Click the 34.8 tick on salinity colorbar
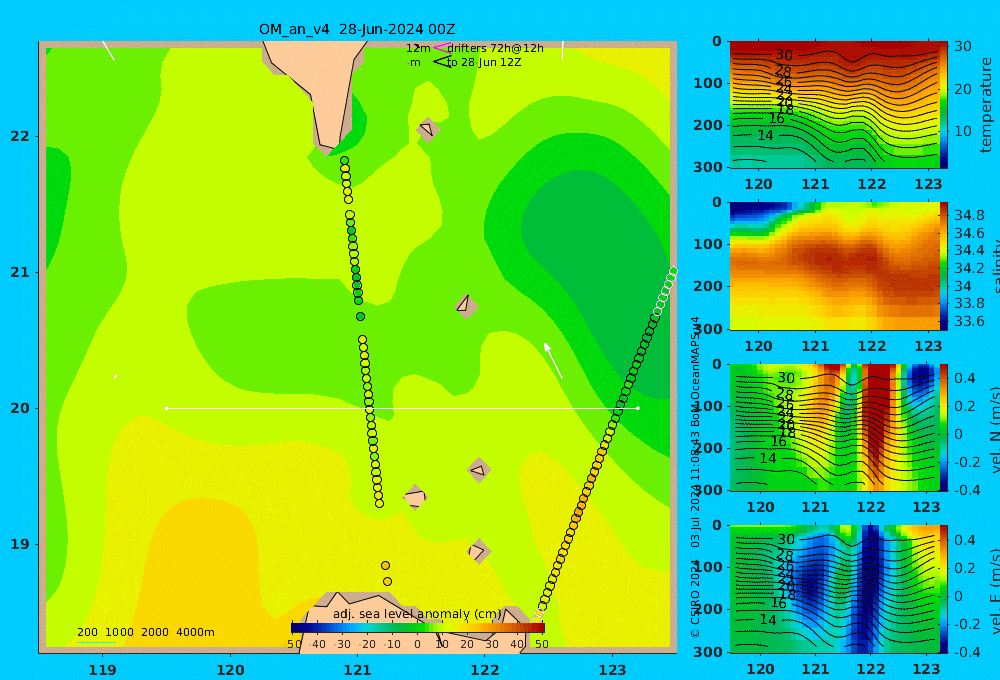Viewport: 1000px width, 680px height. [969, 215]
